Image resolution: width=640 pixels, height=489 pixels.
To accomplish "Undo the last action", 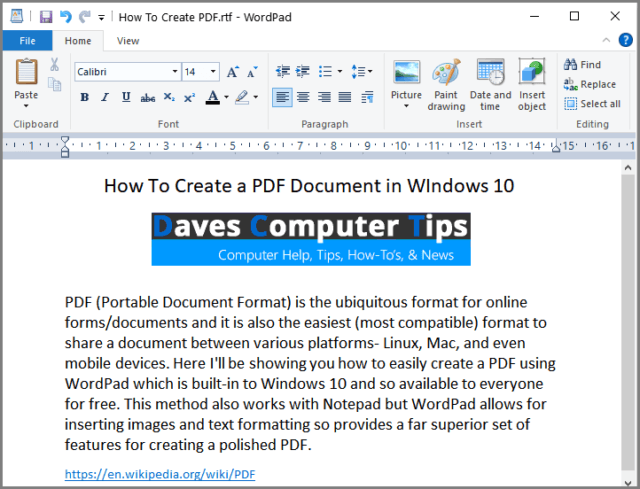I will tap(65, 17).
